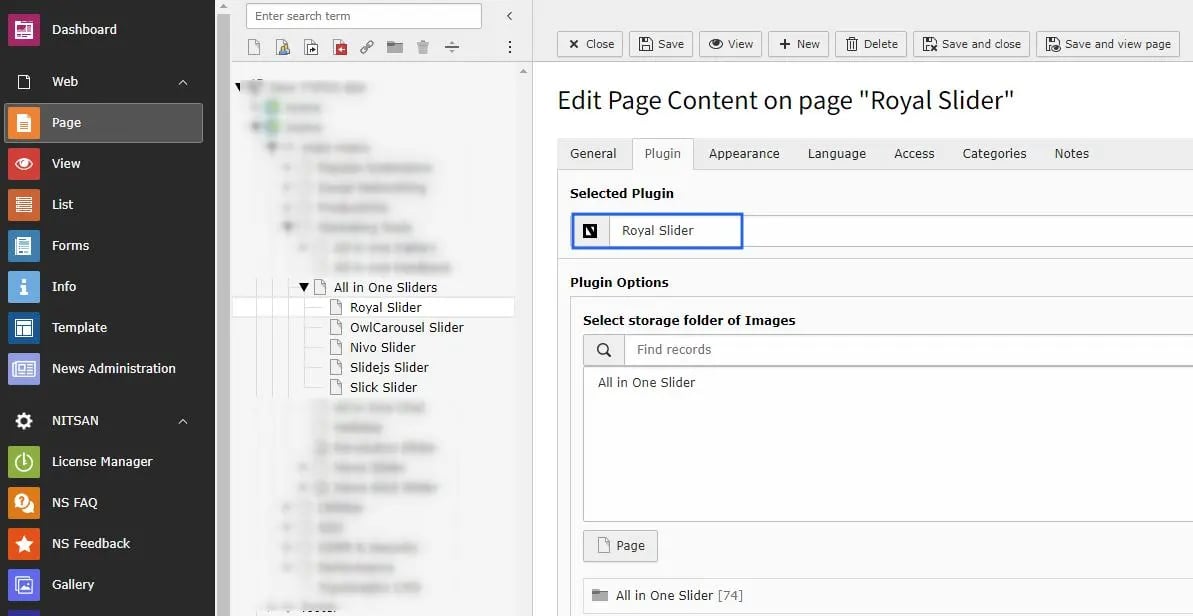The width and height of the screenshot is (1193, 616).
Task: Open the Dashboard module
Action: coord(103,30)
